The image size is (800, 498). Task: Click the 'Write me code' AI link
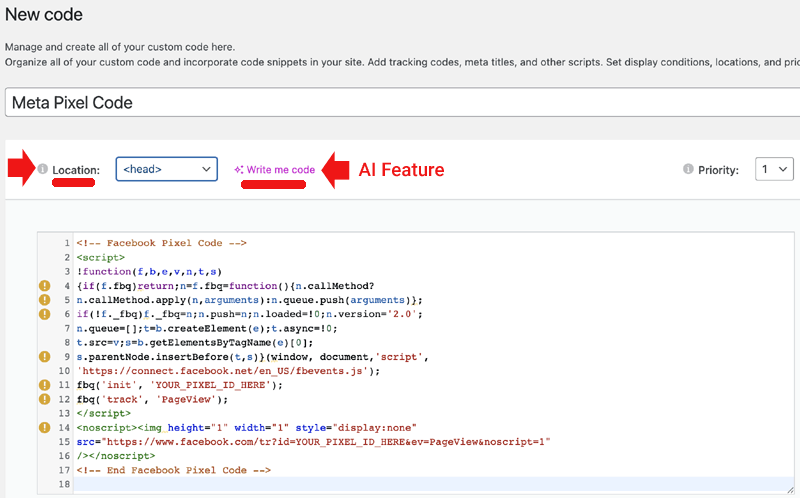click(x=275, y=170)
